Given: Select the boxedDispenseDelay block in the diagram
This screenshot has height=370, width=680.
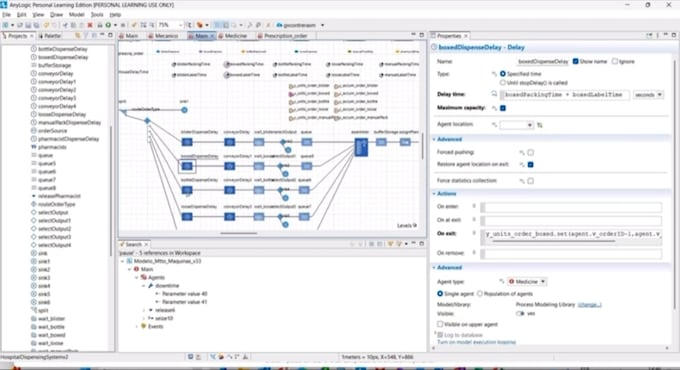Looking at the screenshot, I should point(187,166).
